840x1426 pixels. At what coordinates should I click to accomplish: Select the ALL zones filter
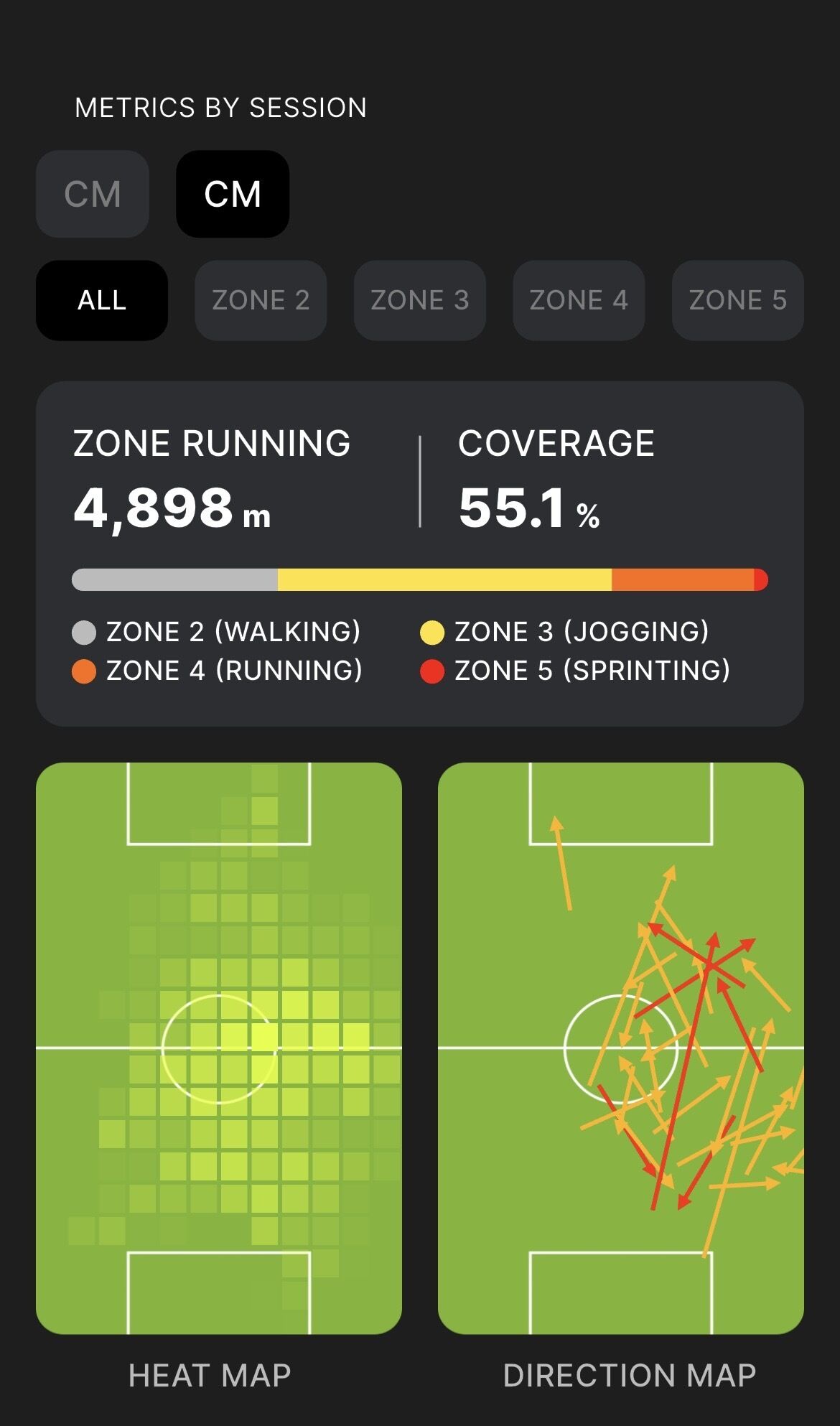102,300
